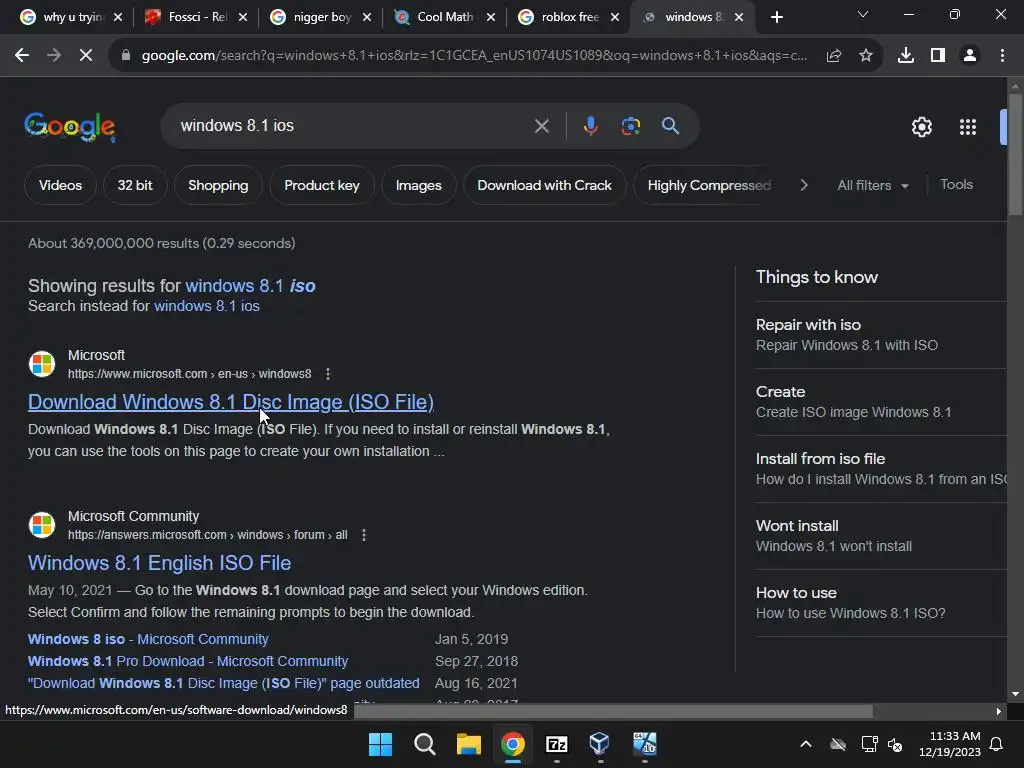Viewport: 1024px width, 768px height.
Task: Search instead for 'windows 8.1 ios'
Action: pos(206,306)
